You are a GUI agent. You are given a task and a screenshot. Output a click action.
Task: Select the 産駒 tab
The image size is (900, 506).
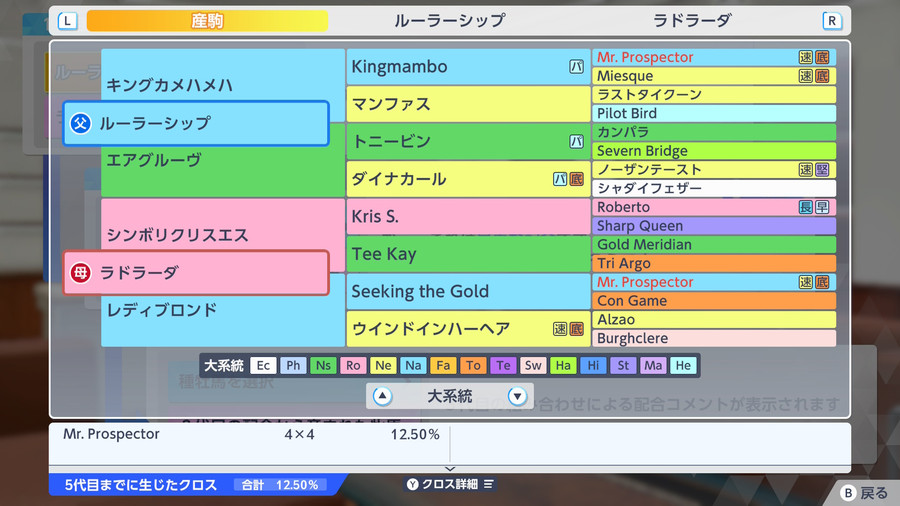[207, 21]
